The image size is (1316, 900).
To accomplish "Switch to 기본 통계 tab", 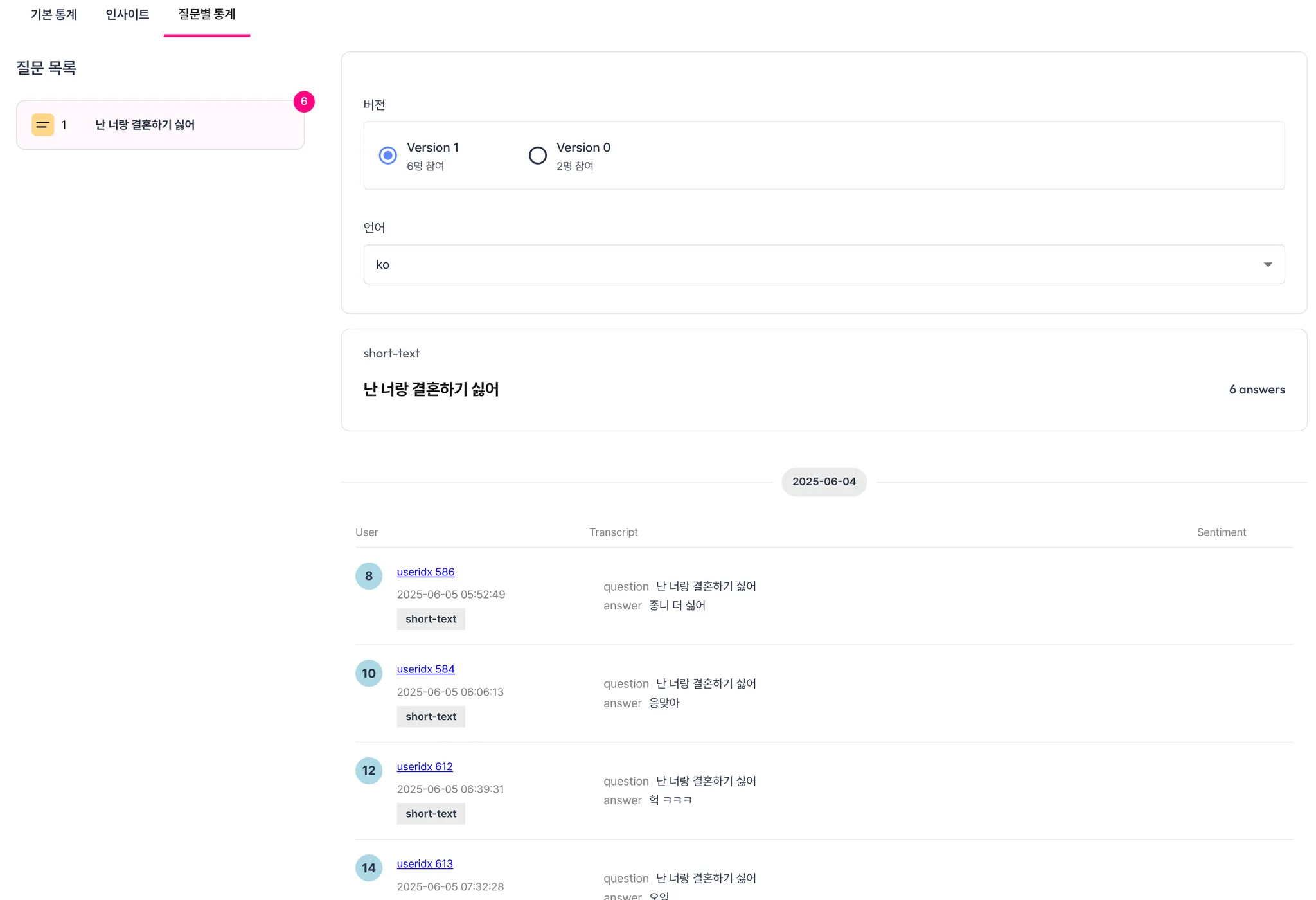I will coord(53,15).
